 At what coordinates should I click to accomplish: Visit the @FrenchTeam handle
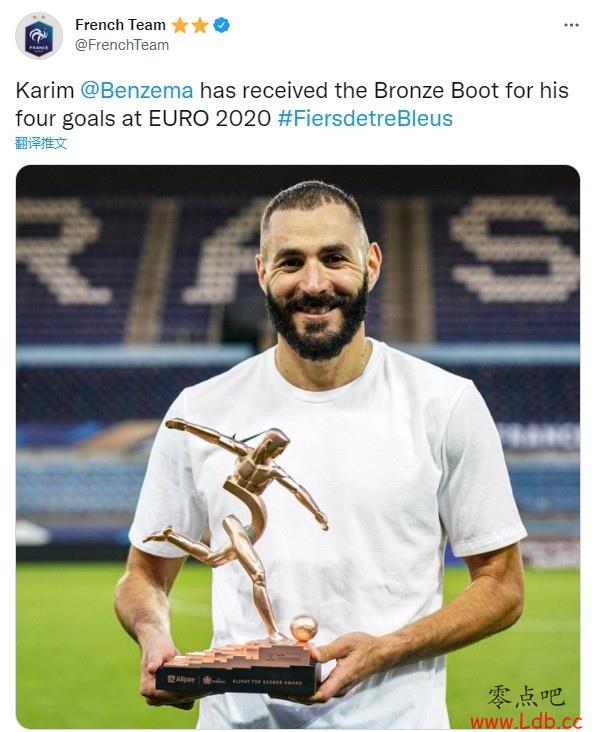point(122,45)
